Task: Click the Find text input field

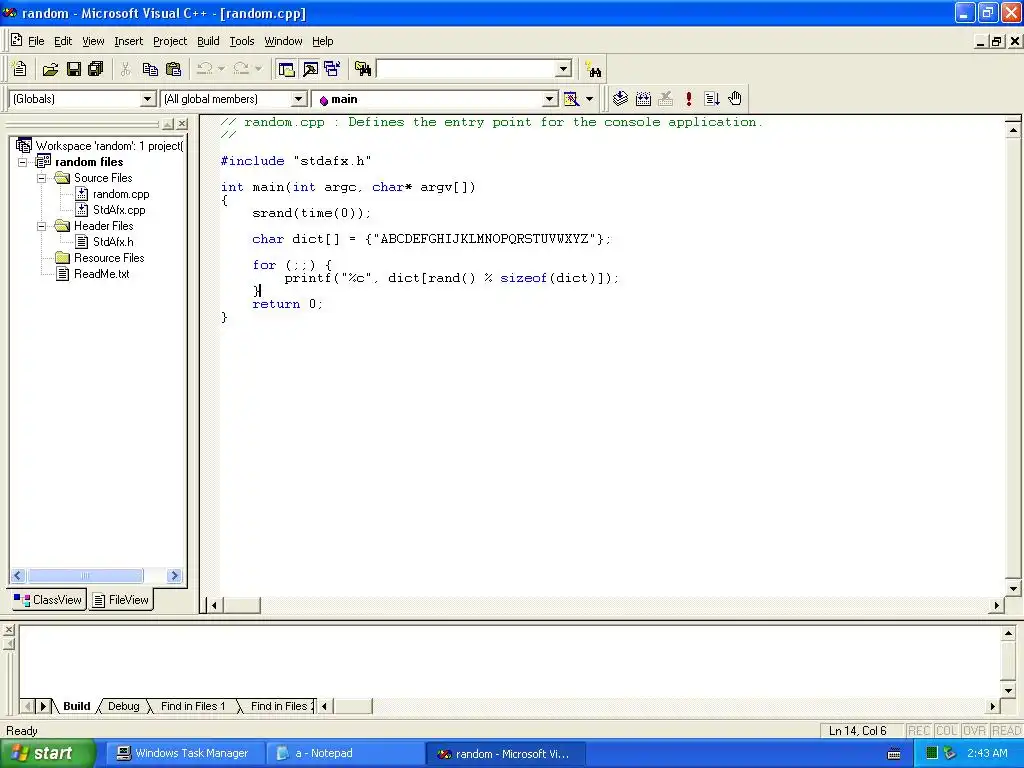Action: pyautogui.click(x=467, y=69)
